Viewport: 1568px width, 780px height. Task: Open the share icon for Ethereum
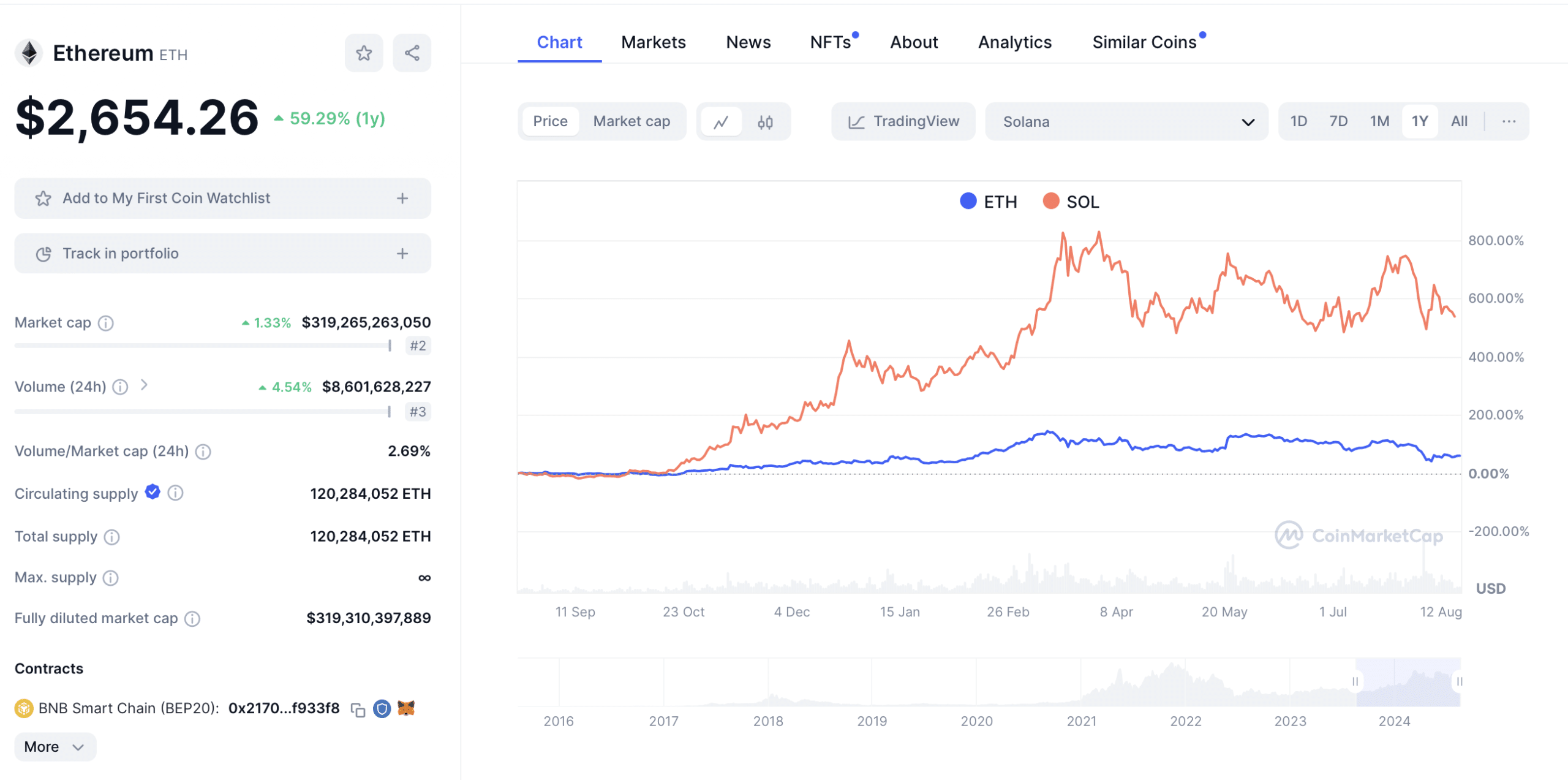tap(412, 53)
